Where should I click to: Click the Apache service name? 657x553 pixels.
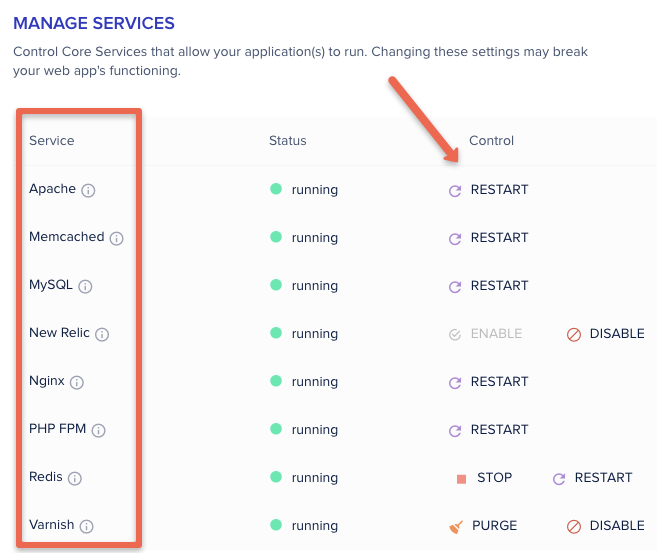point(52,189)
